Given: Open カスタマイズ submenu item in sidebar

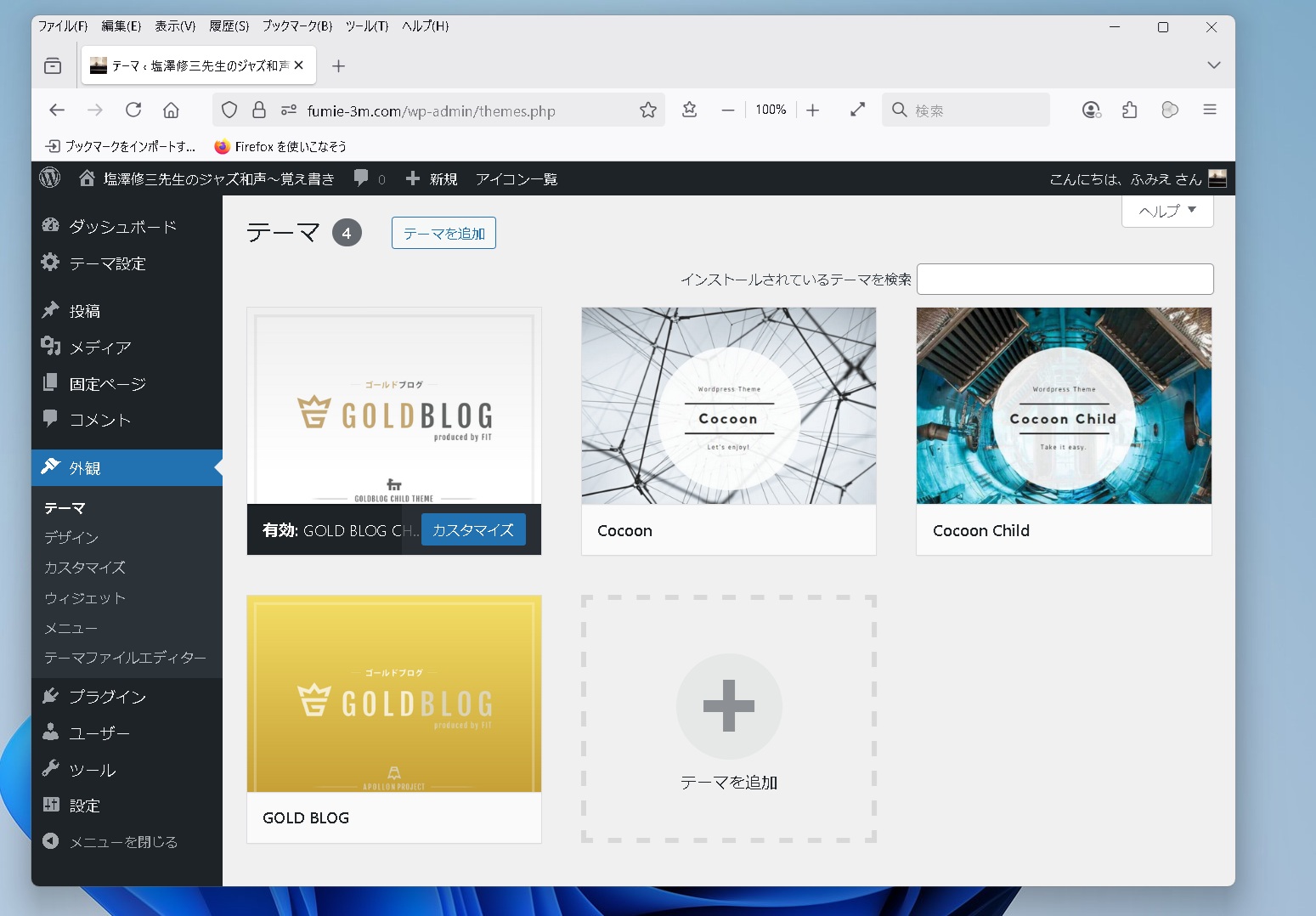Looking at the screenshot, I should [x=85, y=568].
